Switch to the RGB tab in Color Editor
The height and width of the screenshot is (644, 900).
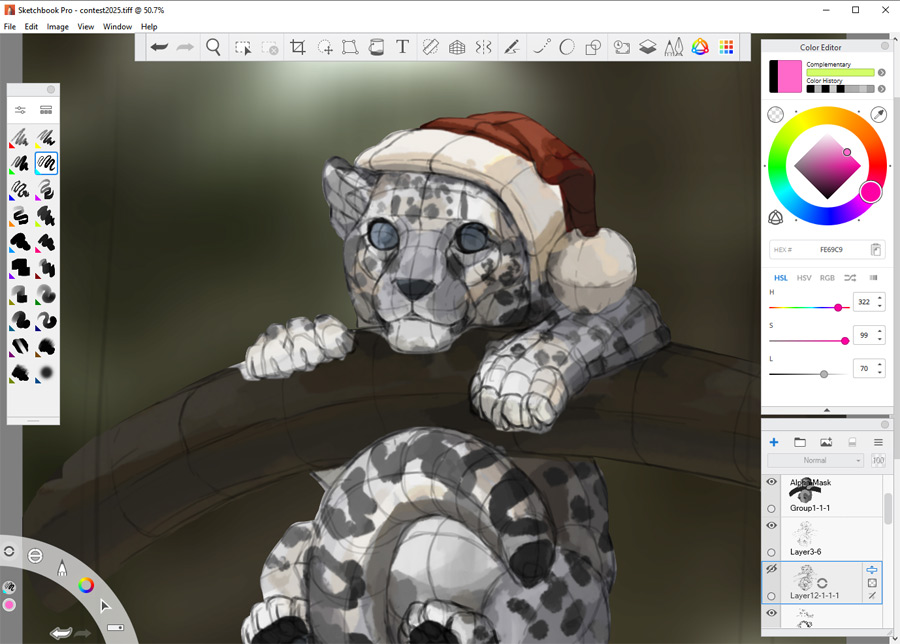point(825,278)
